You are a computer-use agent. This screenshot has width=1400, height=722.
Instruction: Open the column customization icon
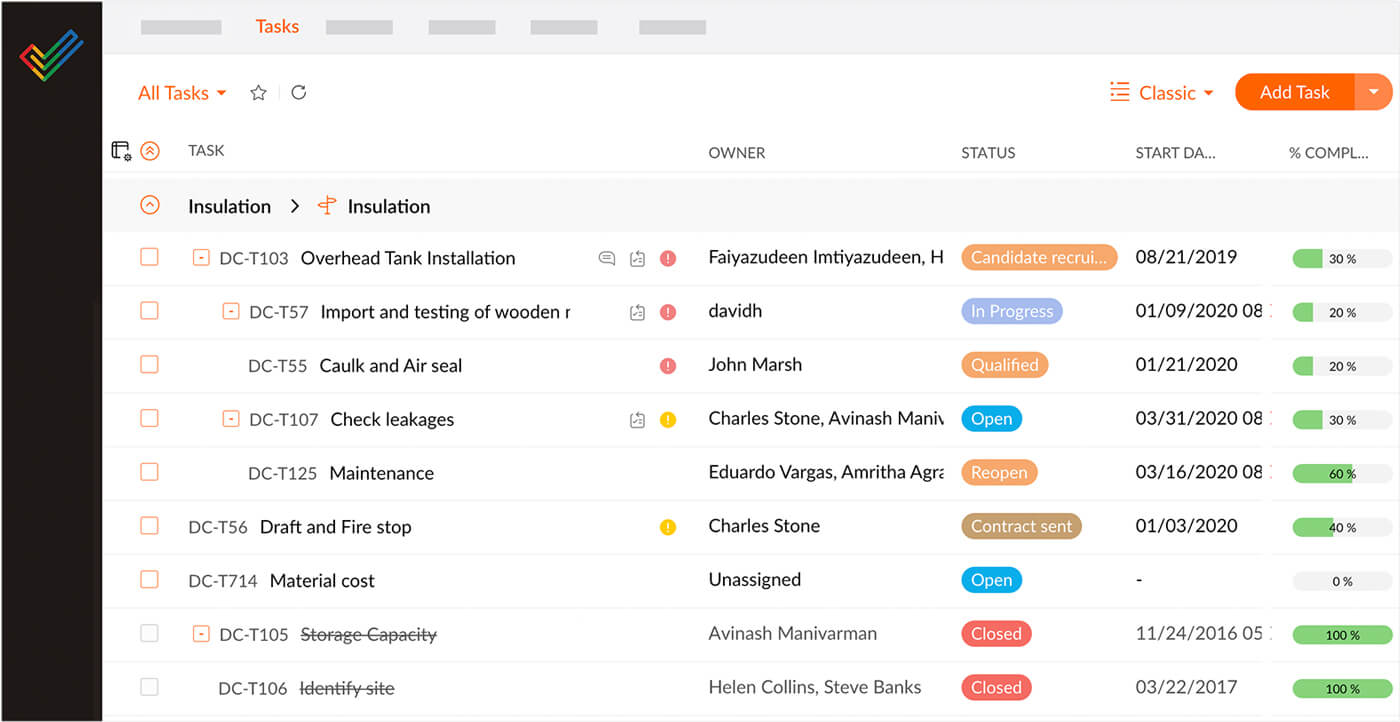tap(121, 151)
